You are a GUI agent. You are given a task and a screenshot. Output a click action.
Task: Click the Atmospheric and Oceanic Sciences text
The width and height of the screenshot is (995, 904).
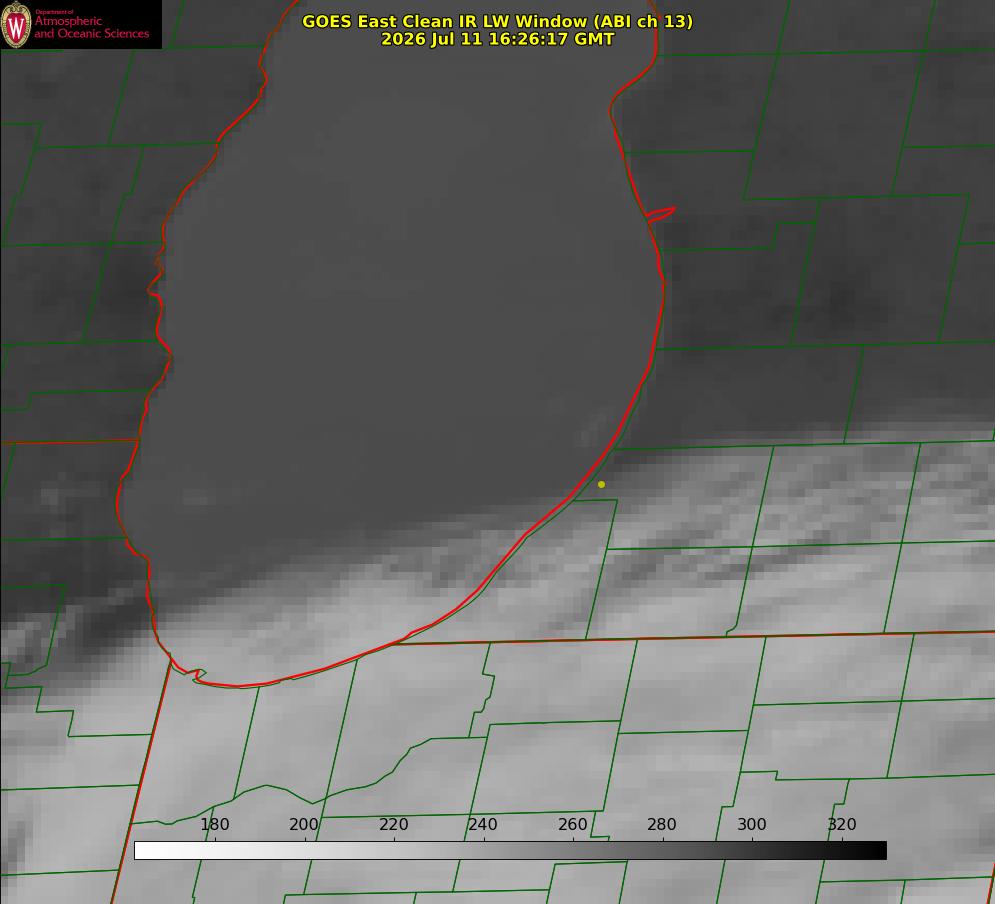pyautogui.click(x=91, y=27)
